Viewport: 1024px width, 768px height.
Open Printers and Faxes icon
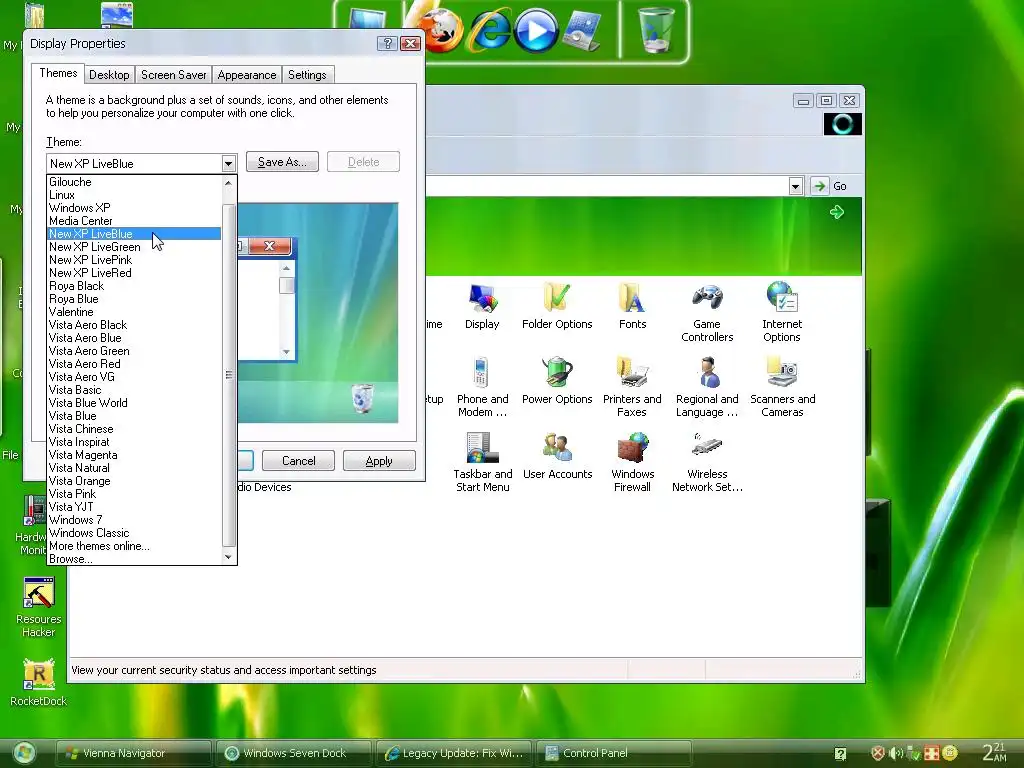pos(632,388)
